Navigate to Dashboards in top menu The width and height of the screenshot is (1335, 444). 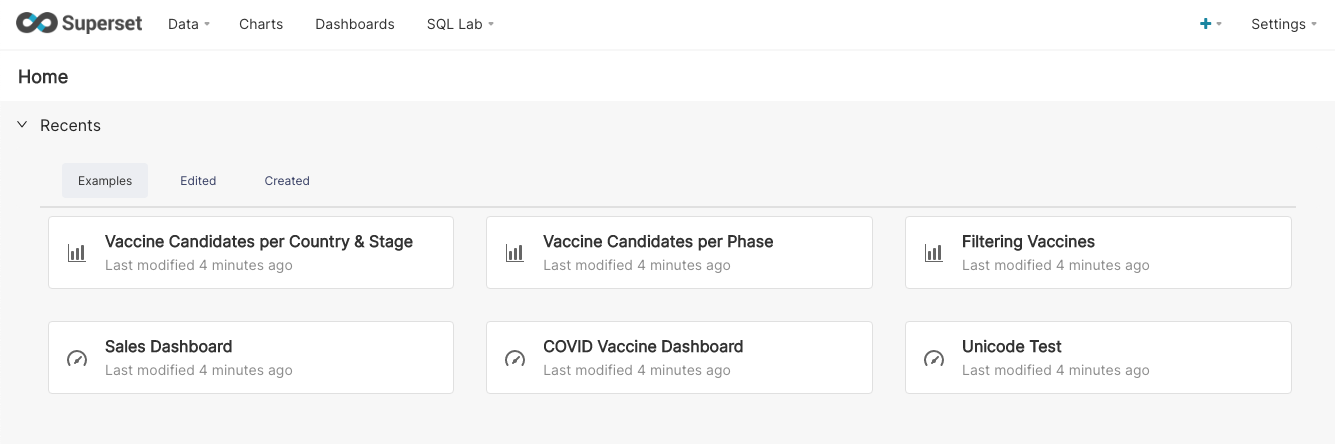[355, 24]
